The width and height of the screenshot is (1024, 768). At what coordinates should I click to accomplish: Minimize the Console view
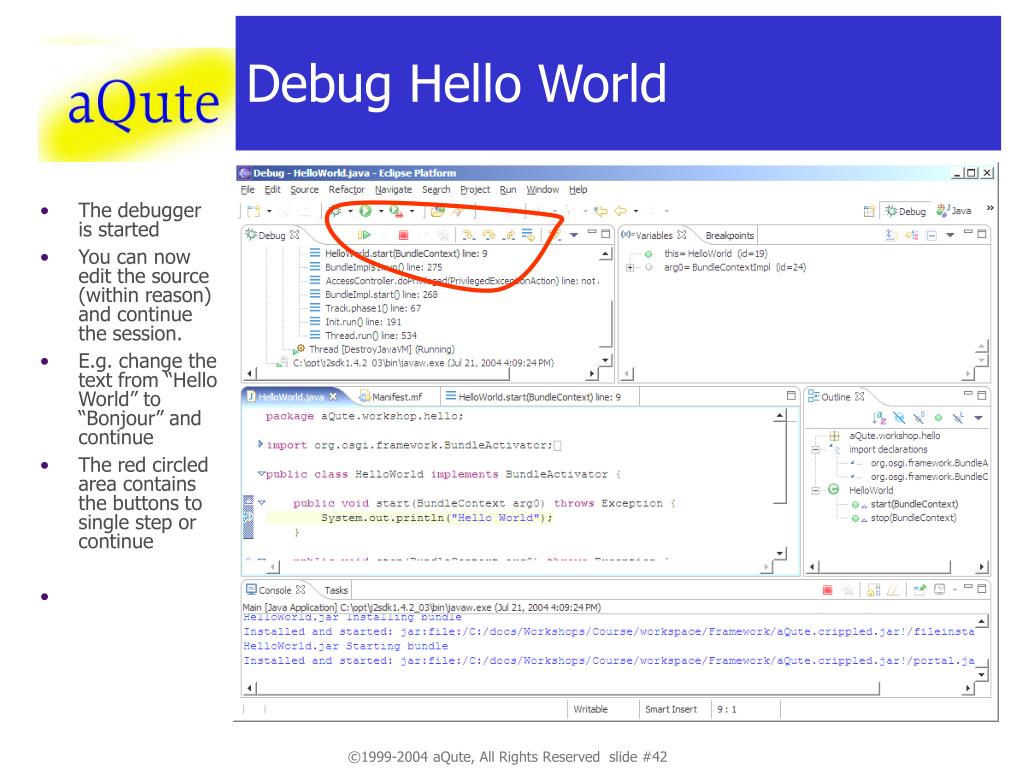click(968, 587)
